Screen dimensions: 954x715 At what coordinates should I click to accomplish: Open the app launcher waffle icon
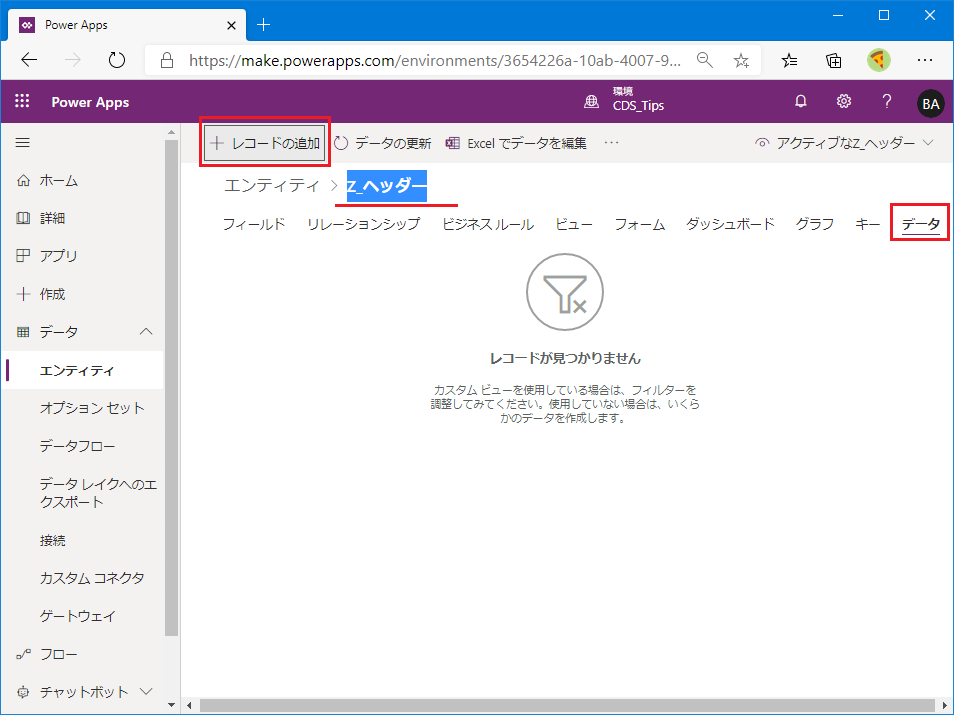coord(22,101)
